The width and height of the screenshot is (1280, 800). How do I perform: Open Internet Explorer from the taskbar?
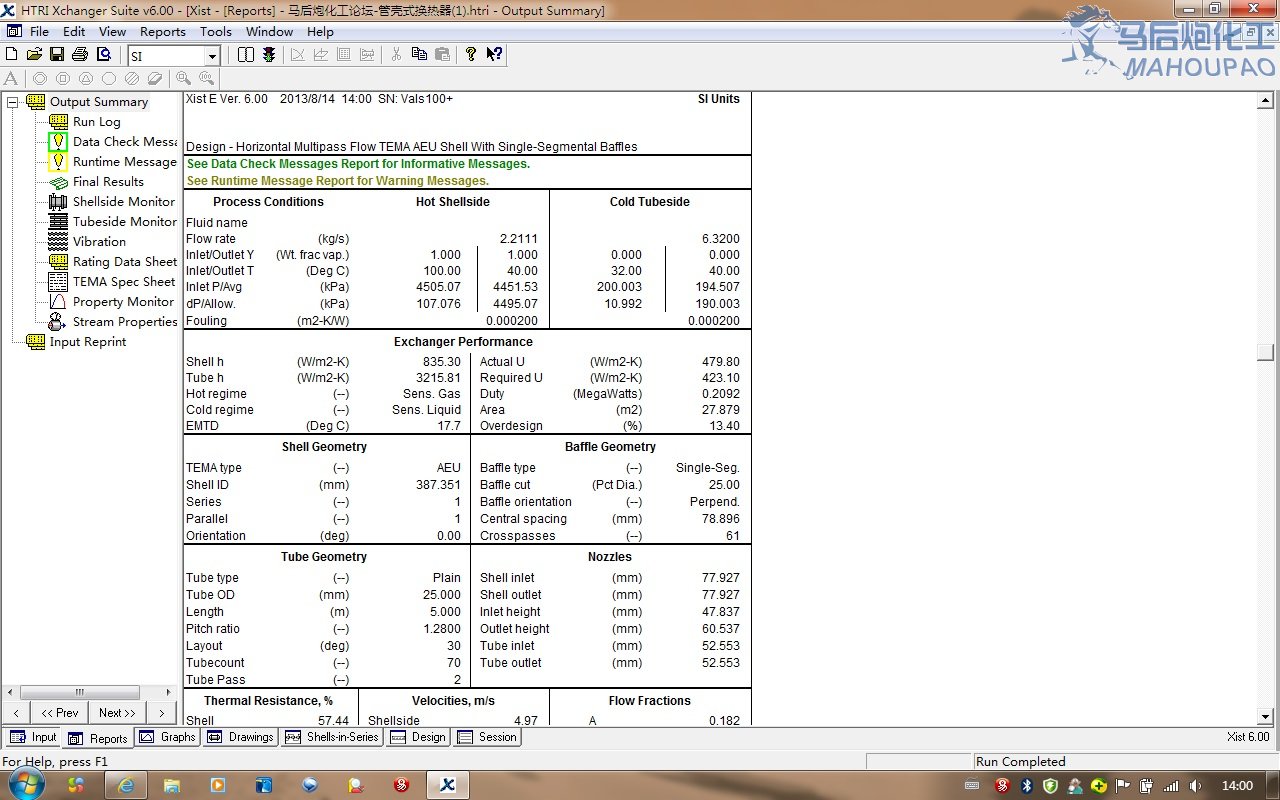126,786
